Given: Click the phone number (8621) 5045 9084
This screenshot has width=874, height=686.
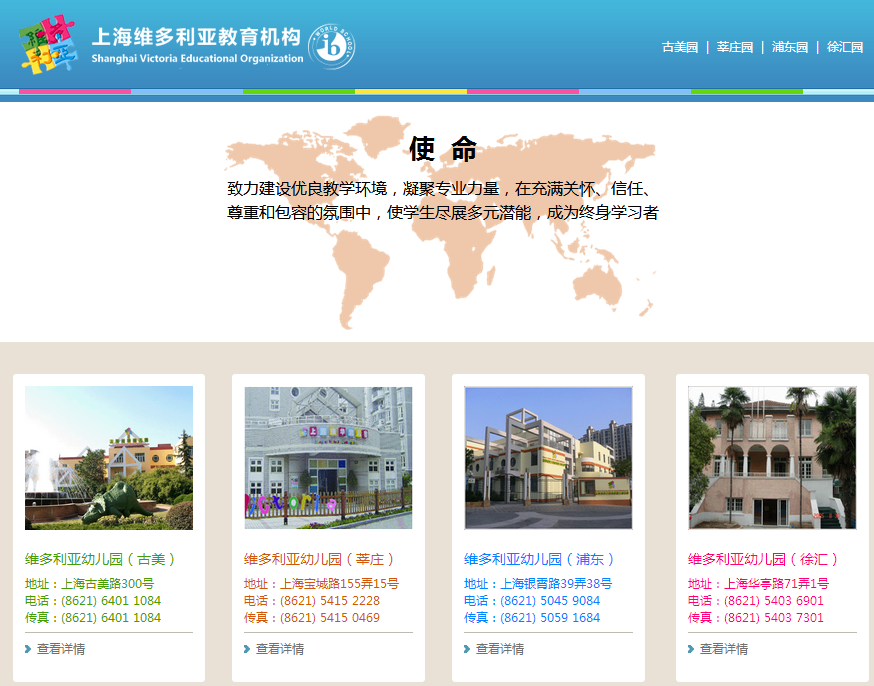Looking at the screenshot, I should (550, 601).
